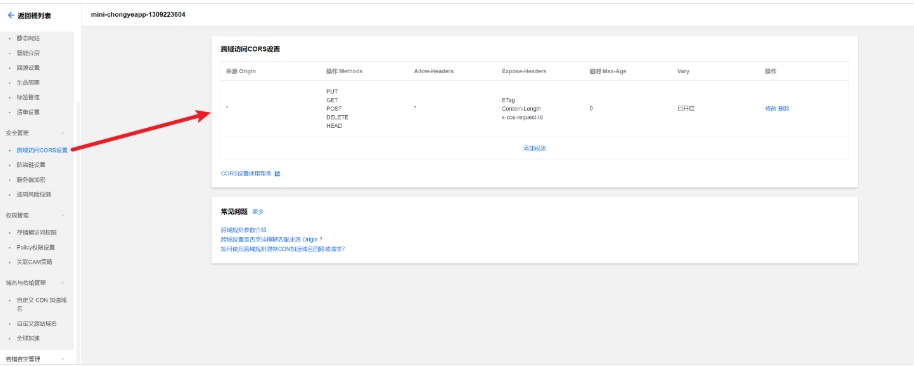Click the Vary column header

[x=683, y=71]
